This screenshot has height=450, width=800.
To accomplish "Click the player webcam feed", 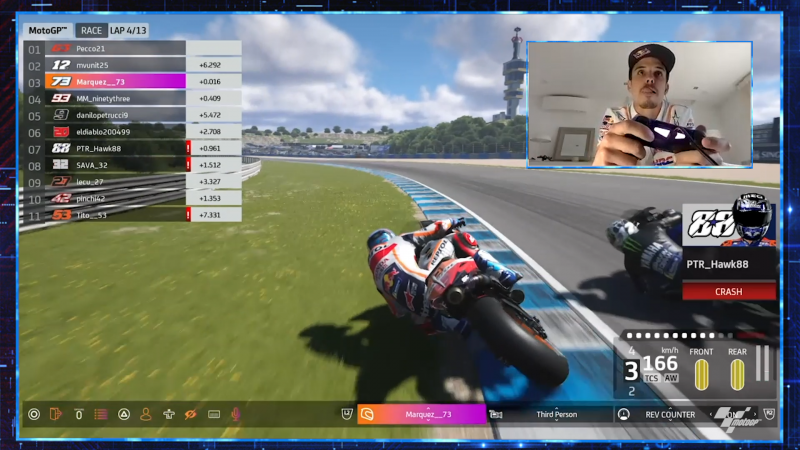I will (x=639, y=105).
